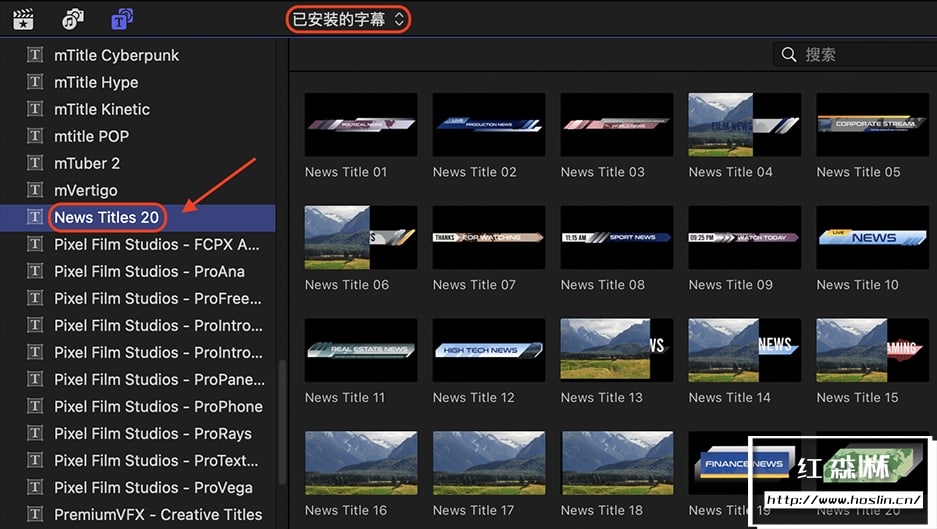Click the title icon beside ProRays
The height and width of the screenshot is (529, 937).
[x=35, y=433]
